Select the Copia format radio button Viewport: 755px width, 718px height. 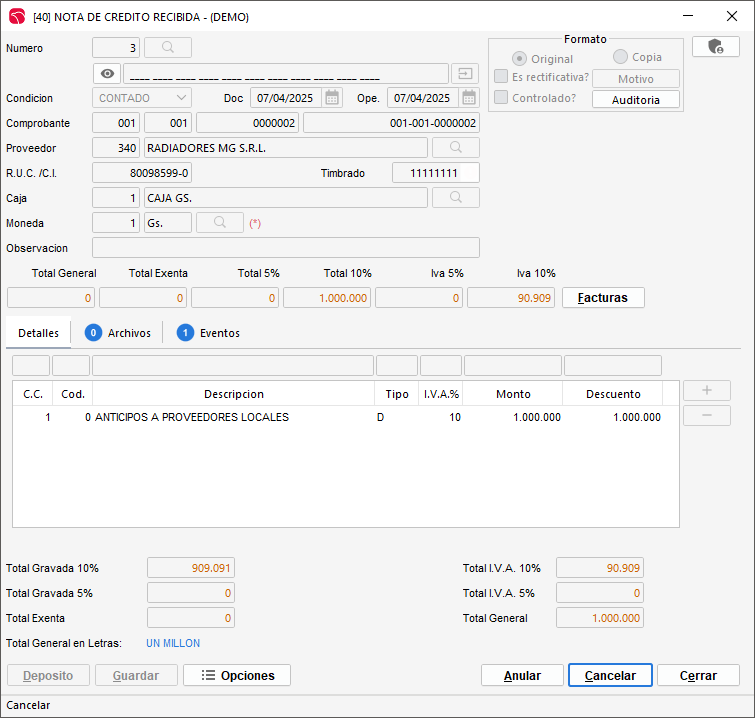[x=621, y=57]
